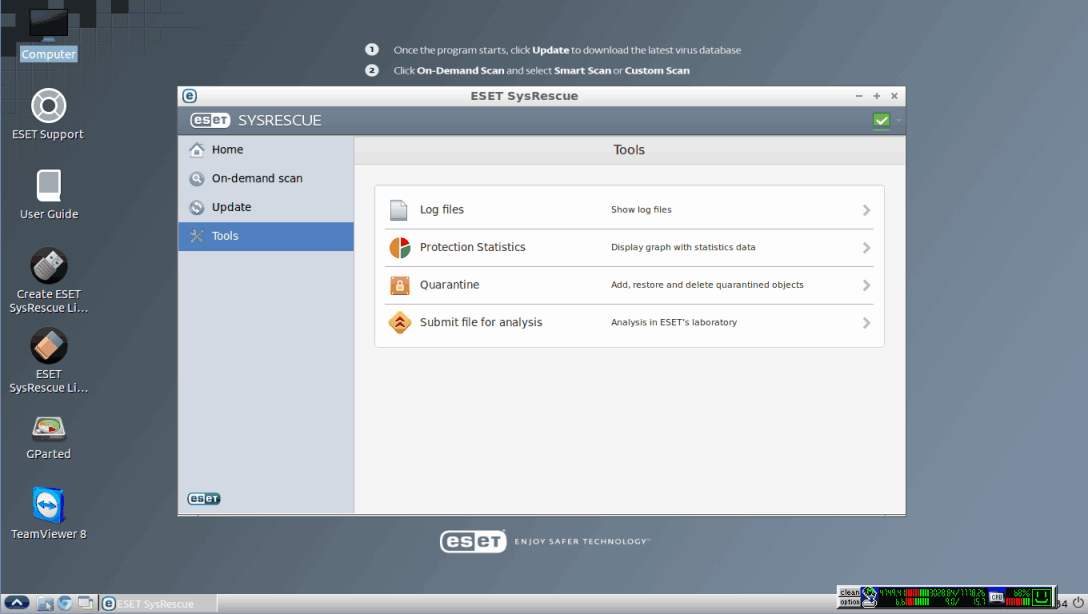Click the Submit file for analysis icon
Image resolution: width=1088 pixels, height=614 pixels.
pos(400,323)
